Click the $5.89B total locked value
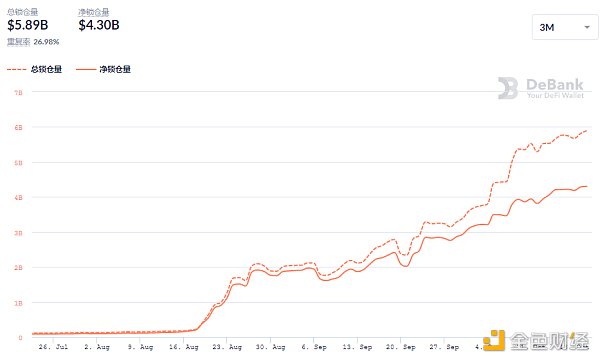600x362 pixels. click(x=28, y=25)
